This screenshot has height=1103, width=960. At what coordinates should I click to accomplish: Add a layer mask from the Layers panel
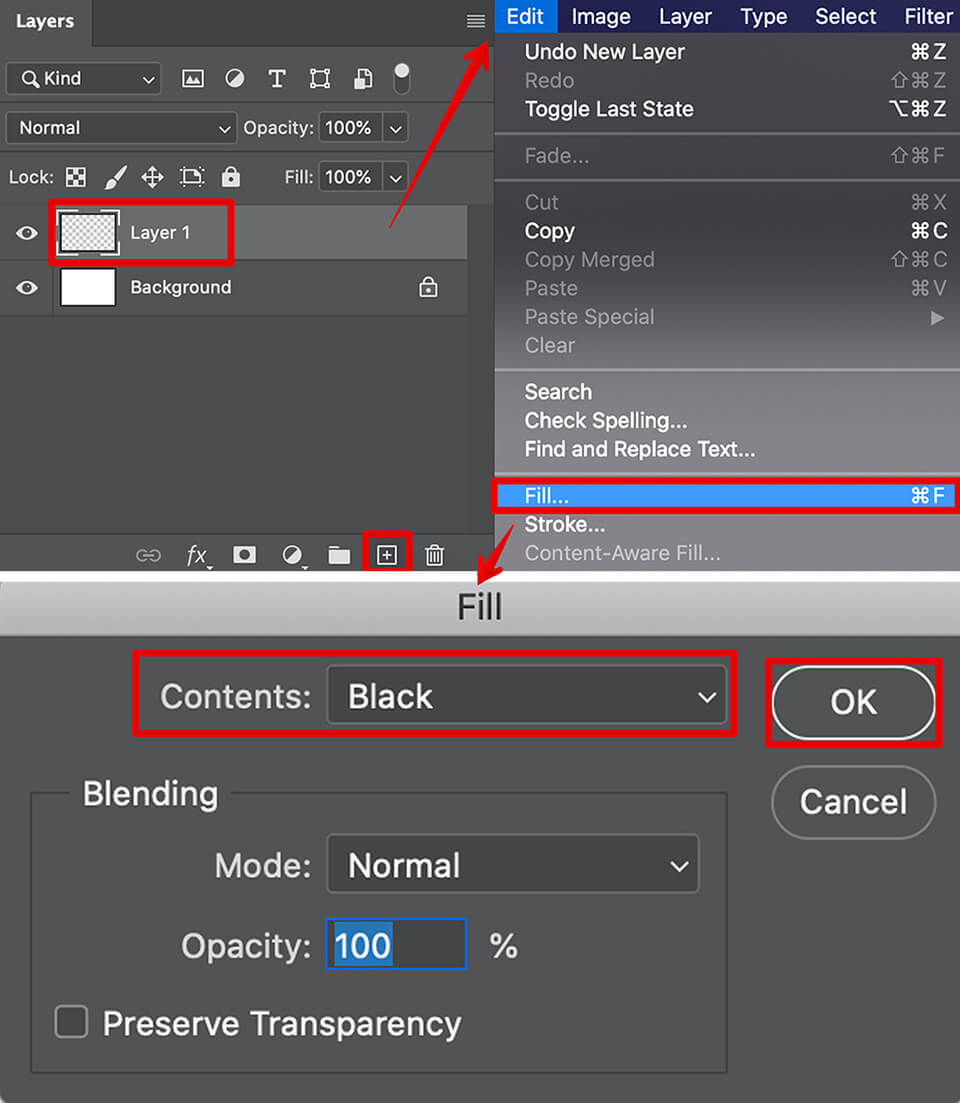pyautogui.click(x=244, y=555)
